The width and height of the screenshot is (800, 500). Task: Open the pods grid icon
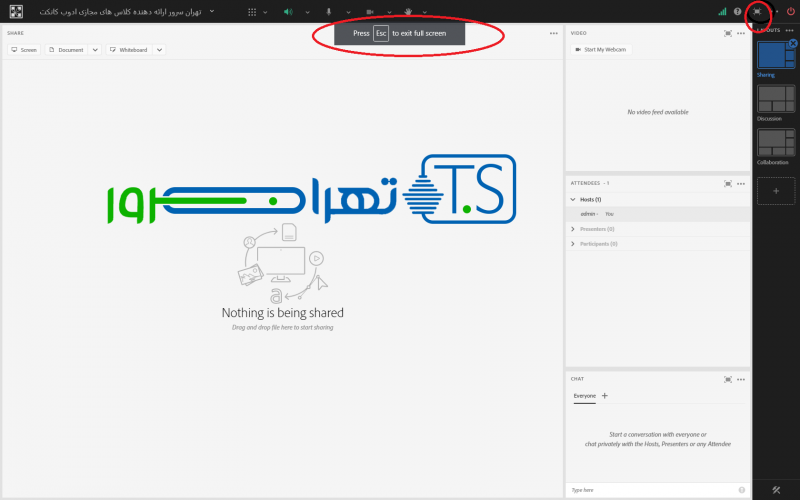(251, 11)
